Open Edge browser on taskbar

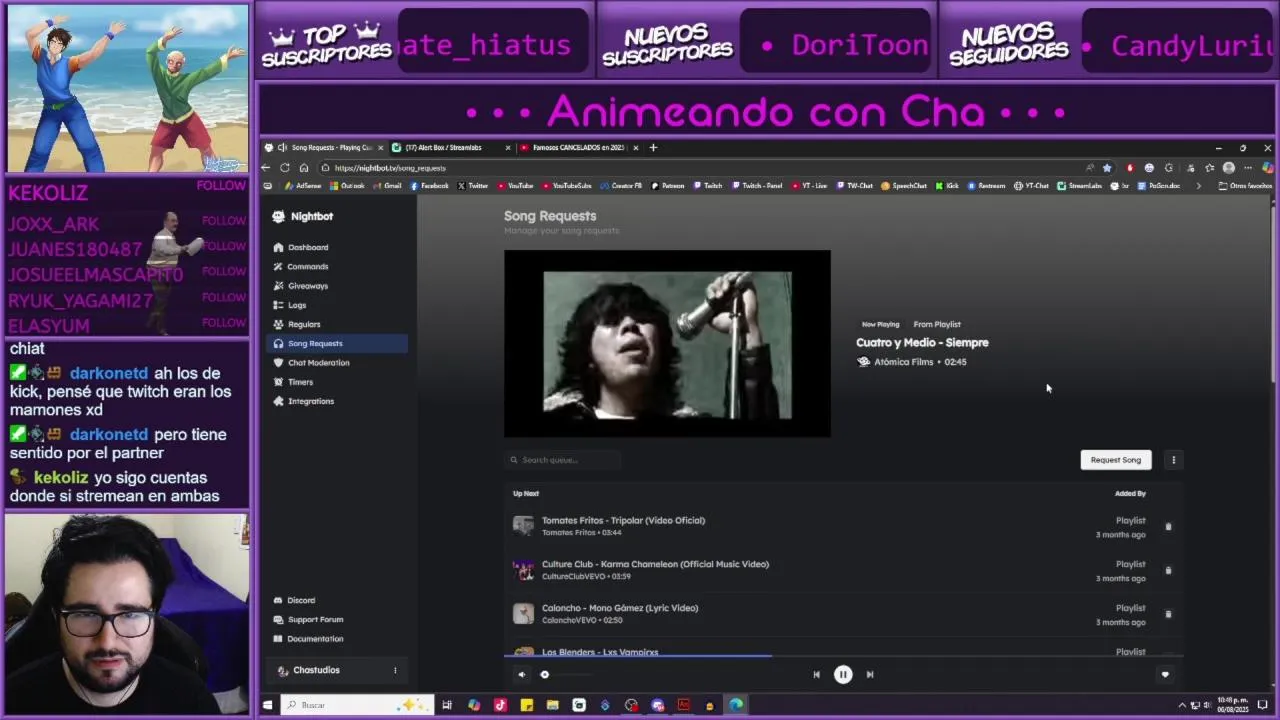pyautogui.click(x=736, y=705)
